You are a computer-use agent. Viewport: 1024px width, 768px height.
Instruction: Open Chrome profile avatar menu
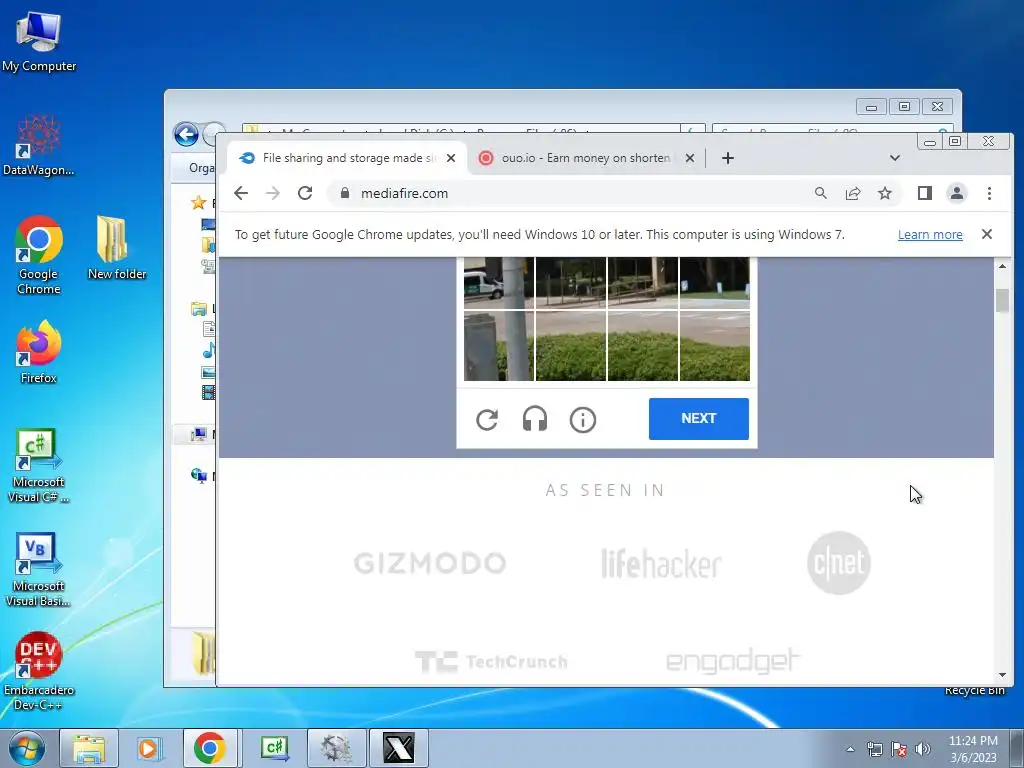957,193
